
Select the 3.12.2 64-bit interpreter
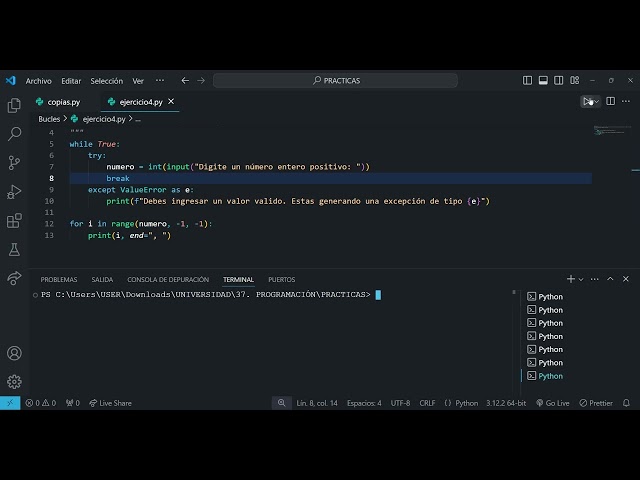point(506,403)
